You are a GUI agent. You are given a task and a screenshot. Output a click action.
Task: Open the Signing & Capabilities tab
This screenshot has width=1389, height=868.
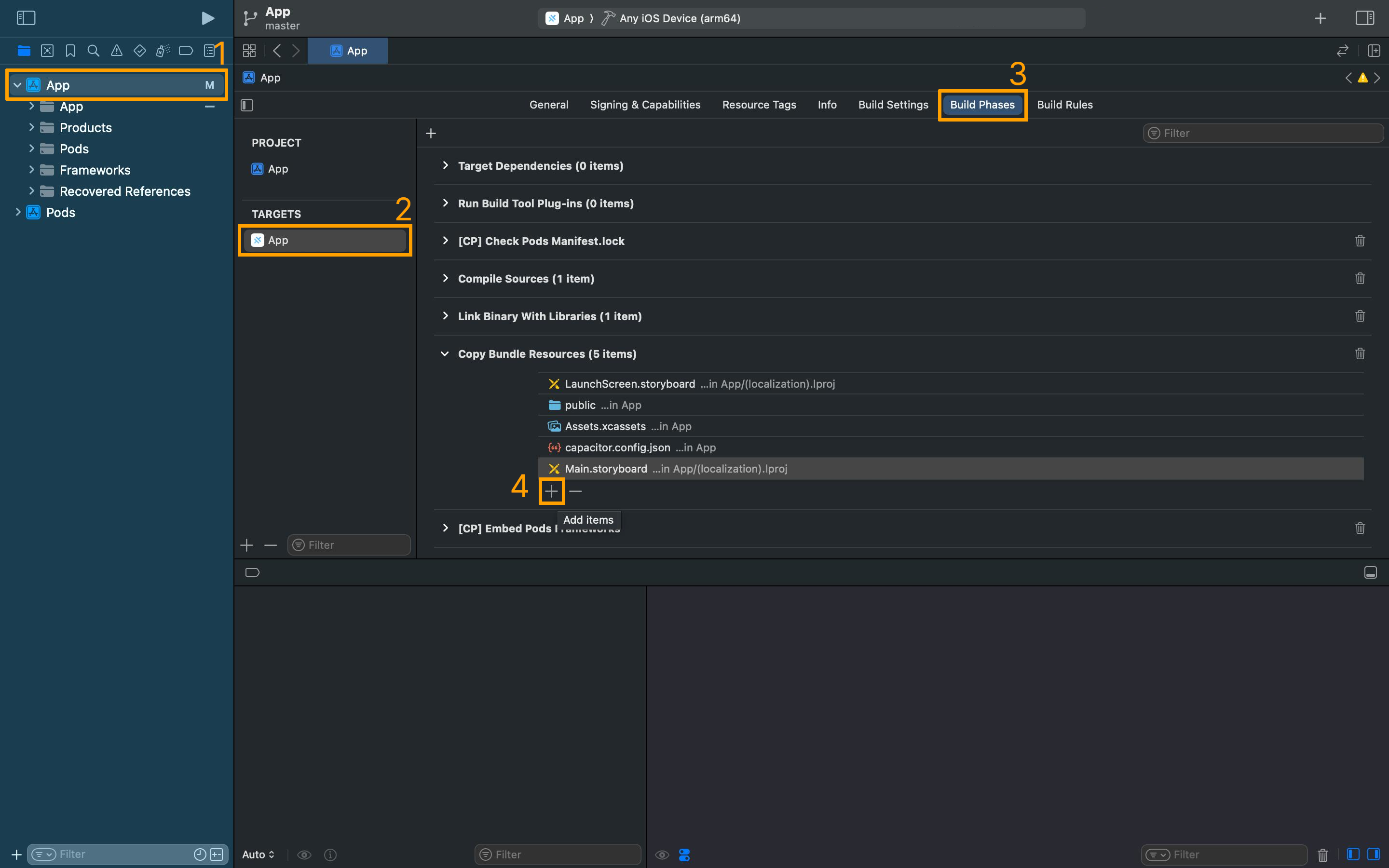click(645, 105)
